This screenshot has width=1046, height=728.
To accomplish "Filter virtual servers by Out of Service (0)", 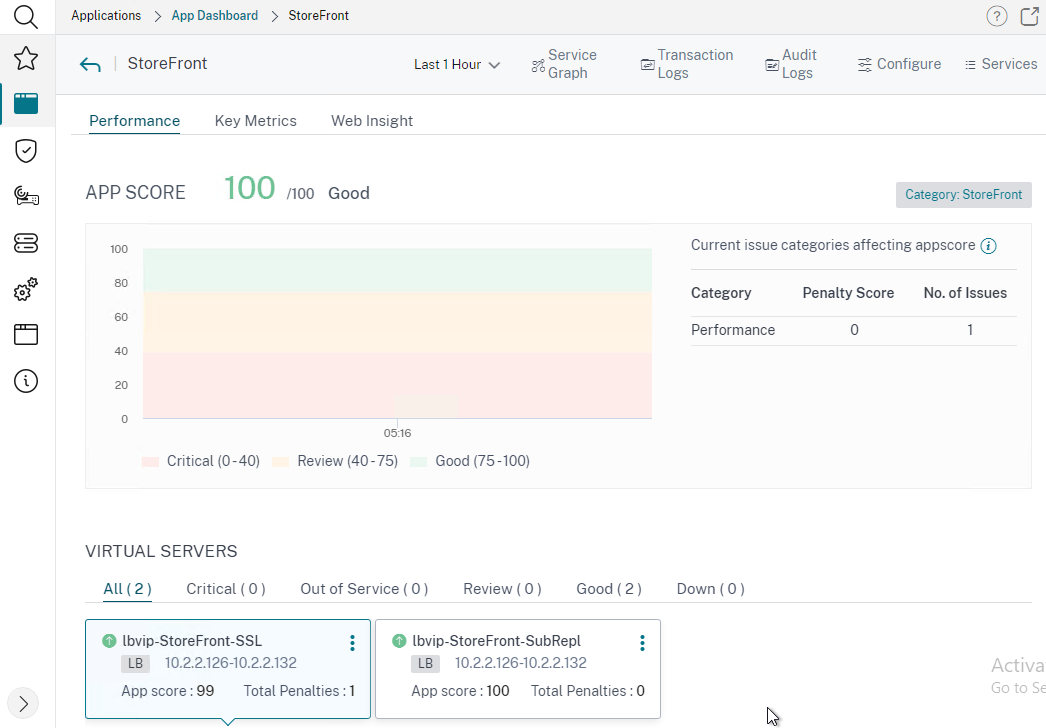I will (x=364, y=589).
